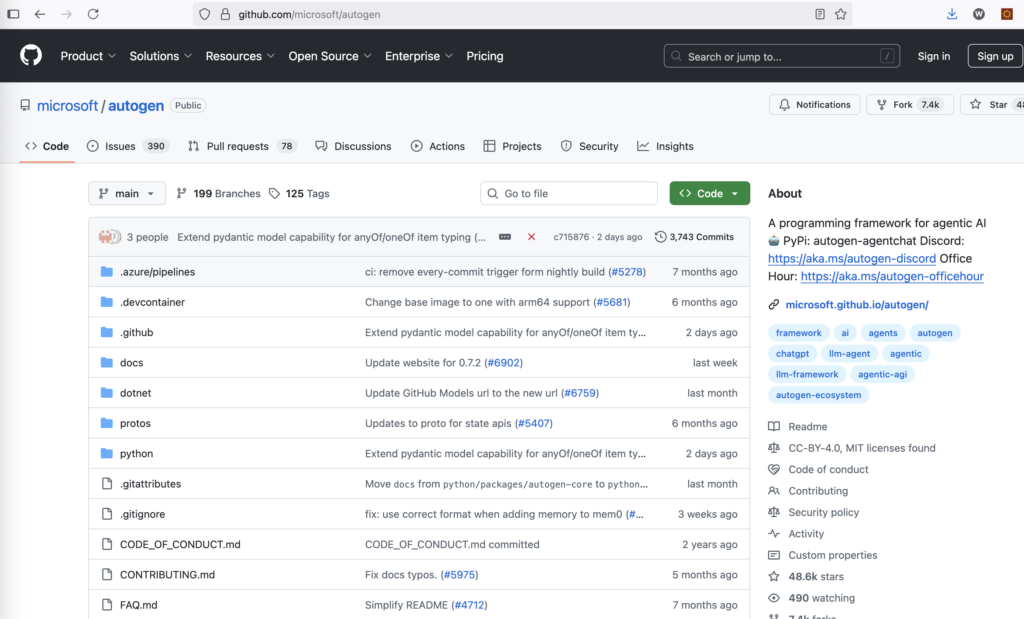Open the green Code dropdown button
1024x619 pixels.
click(x=709, y=193)
